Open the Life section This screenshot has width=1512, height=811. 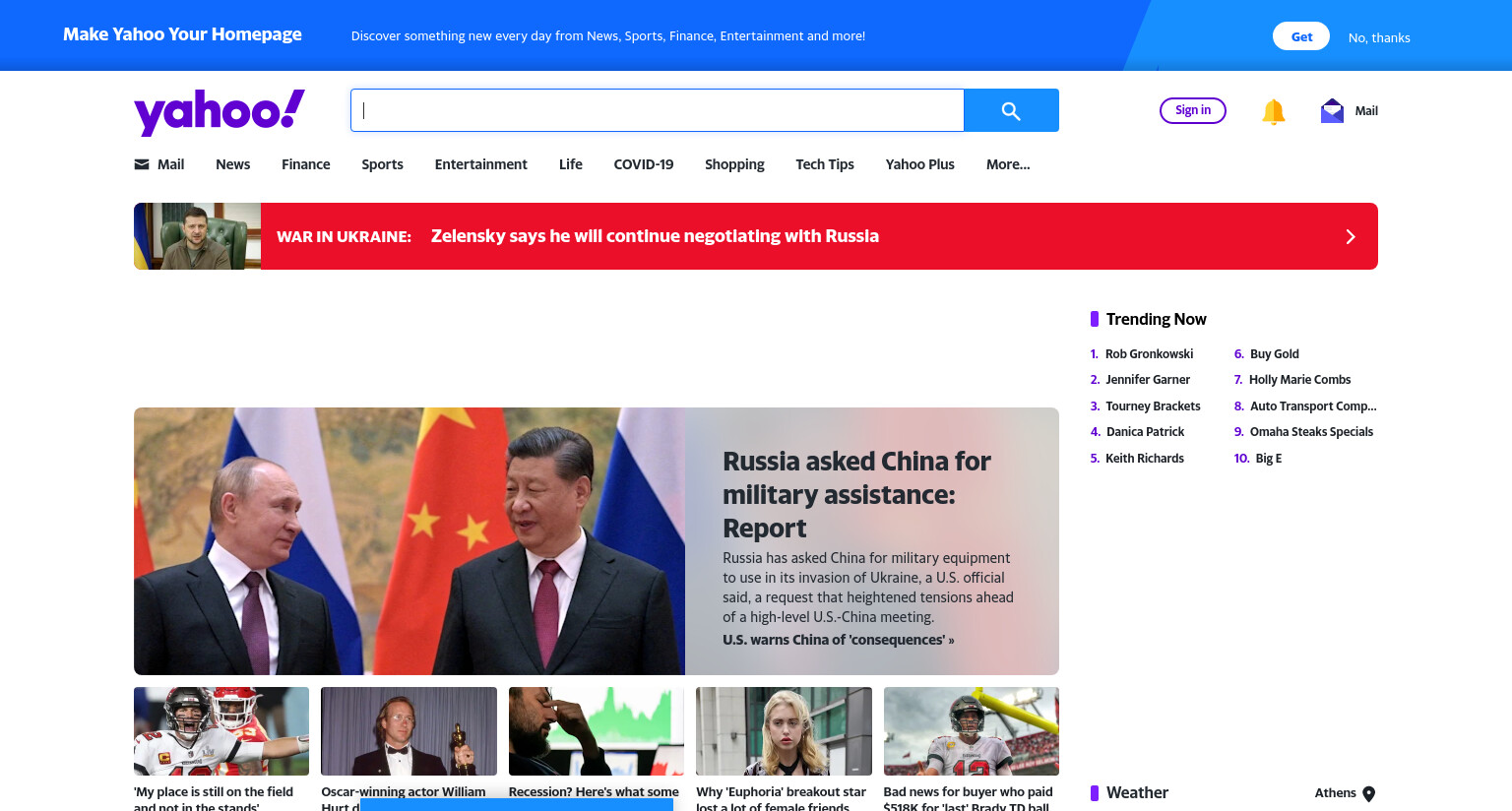(x=571, y=164)
